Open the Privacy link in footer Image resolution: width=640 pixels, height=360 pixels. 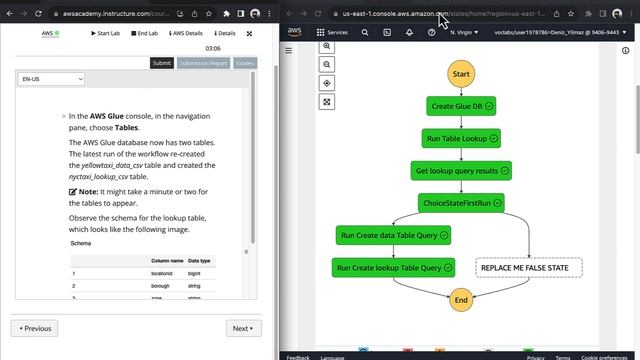(536, 358)
